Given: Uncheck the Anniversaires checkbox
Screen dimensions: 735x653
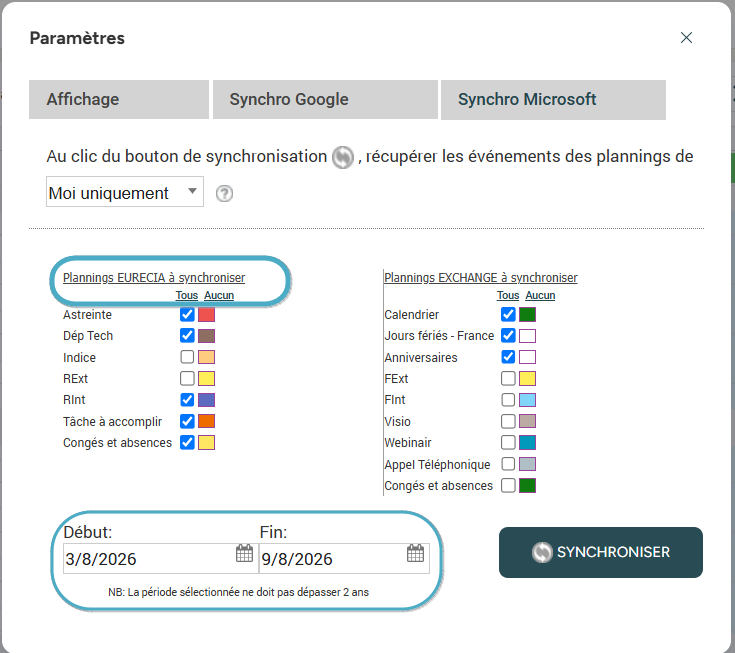Looking at the screenshot, I should coord(508,357).
